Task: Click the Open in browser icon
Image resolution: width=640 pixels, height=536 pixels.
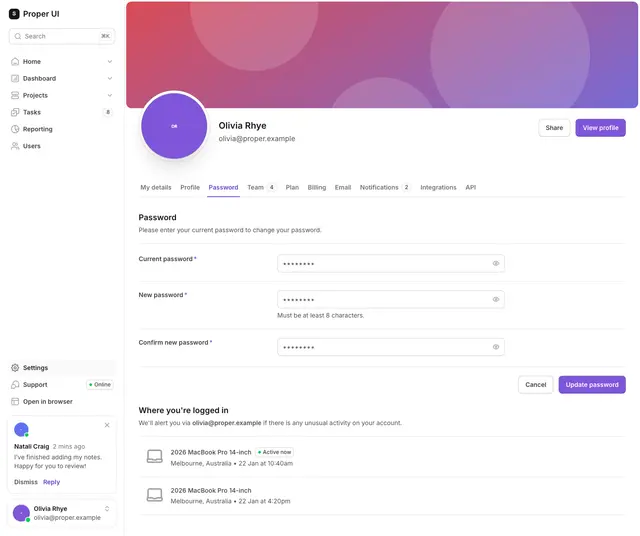Action: [15, 402]
